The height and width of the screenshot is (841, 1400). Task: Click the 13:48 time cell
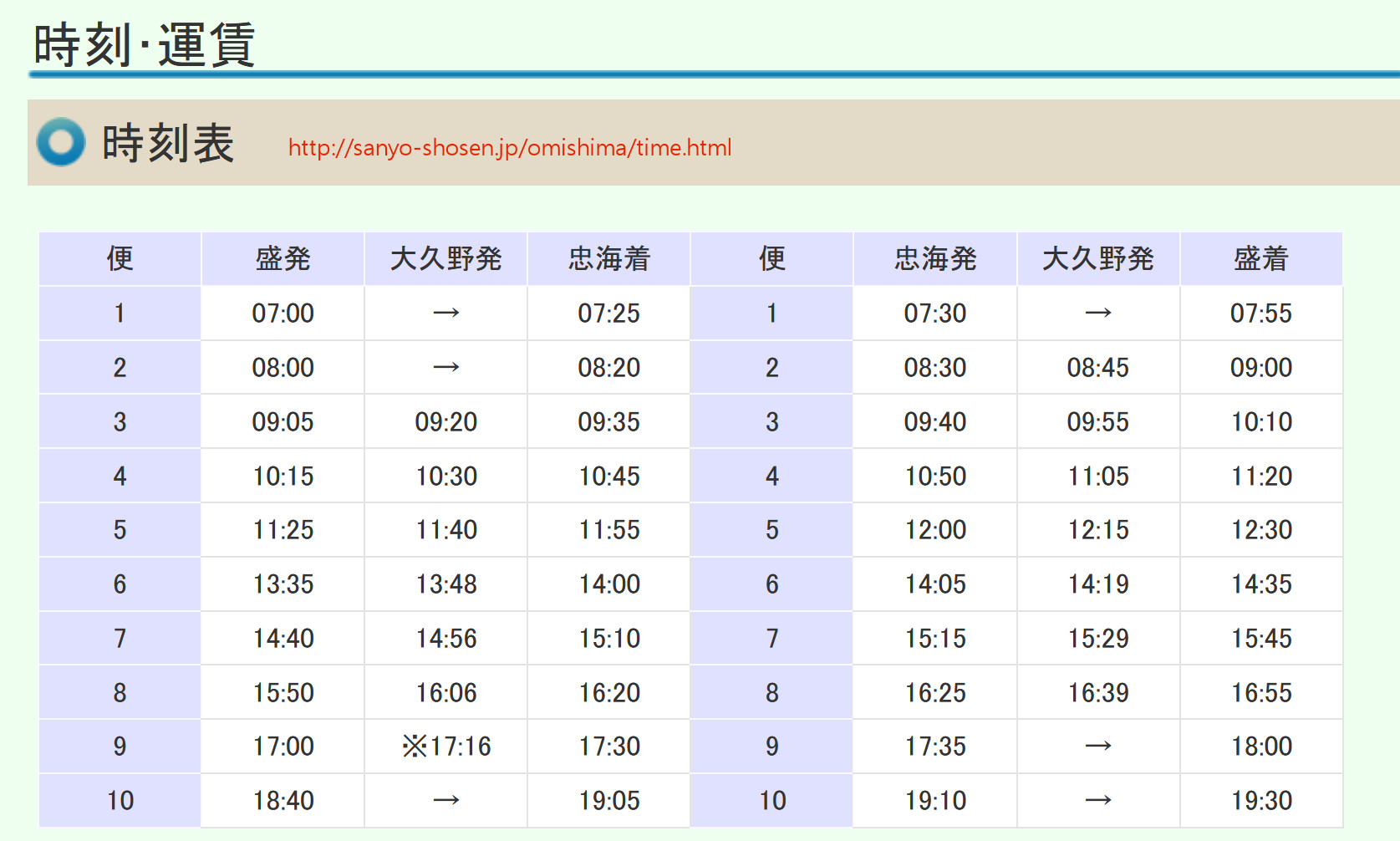(x=446, y=584)
